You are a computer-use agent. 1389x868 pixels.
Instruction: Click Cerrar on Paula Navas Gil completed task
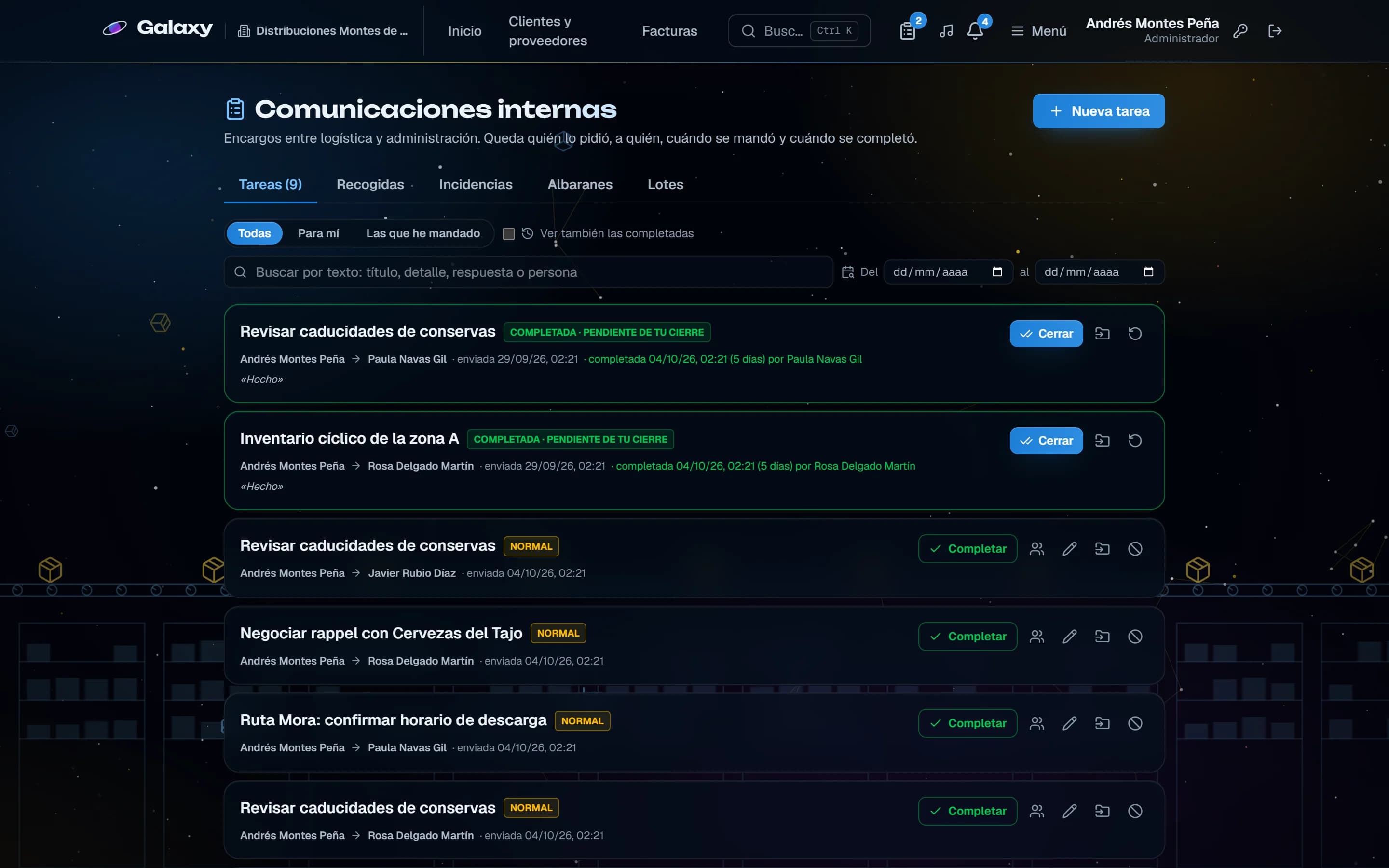point(1046,334)
